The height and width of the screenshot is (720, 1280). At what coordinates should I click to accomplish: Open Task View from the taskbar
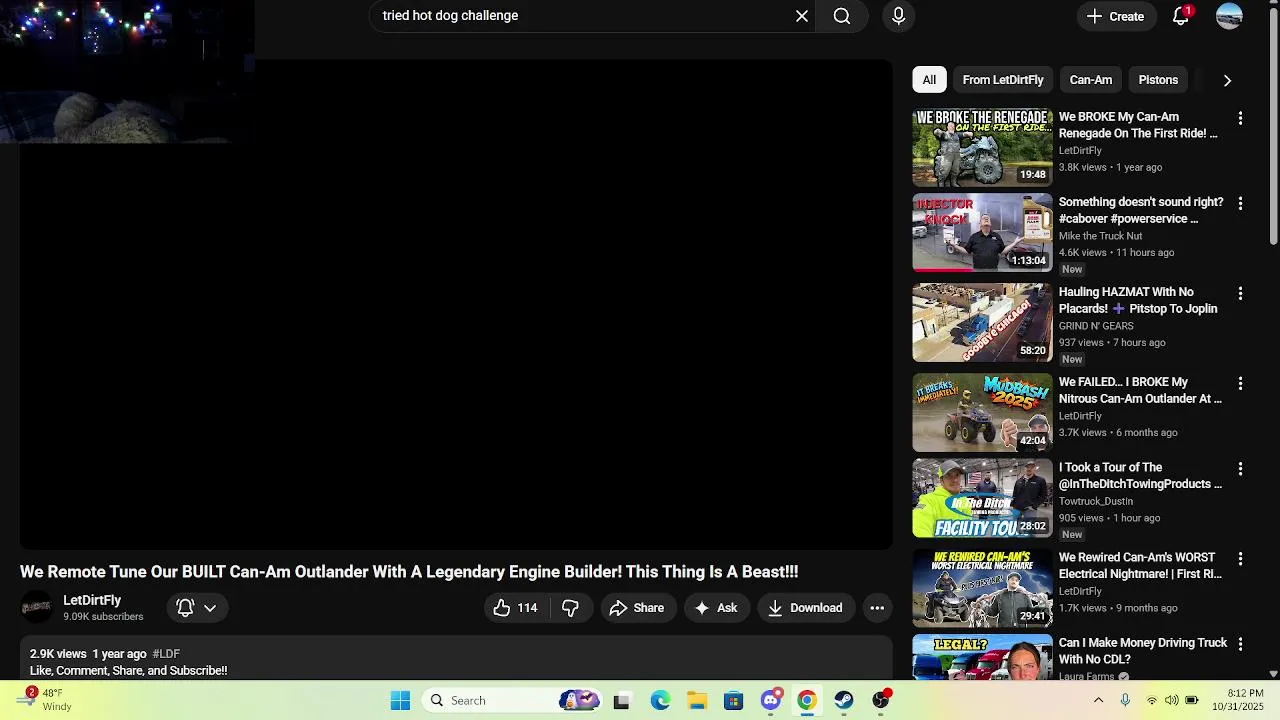(x=621, y=701)
